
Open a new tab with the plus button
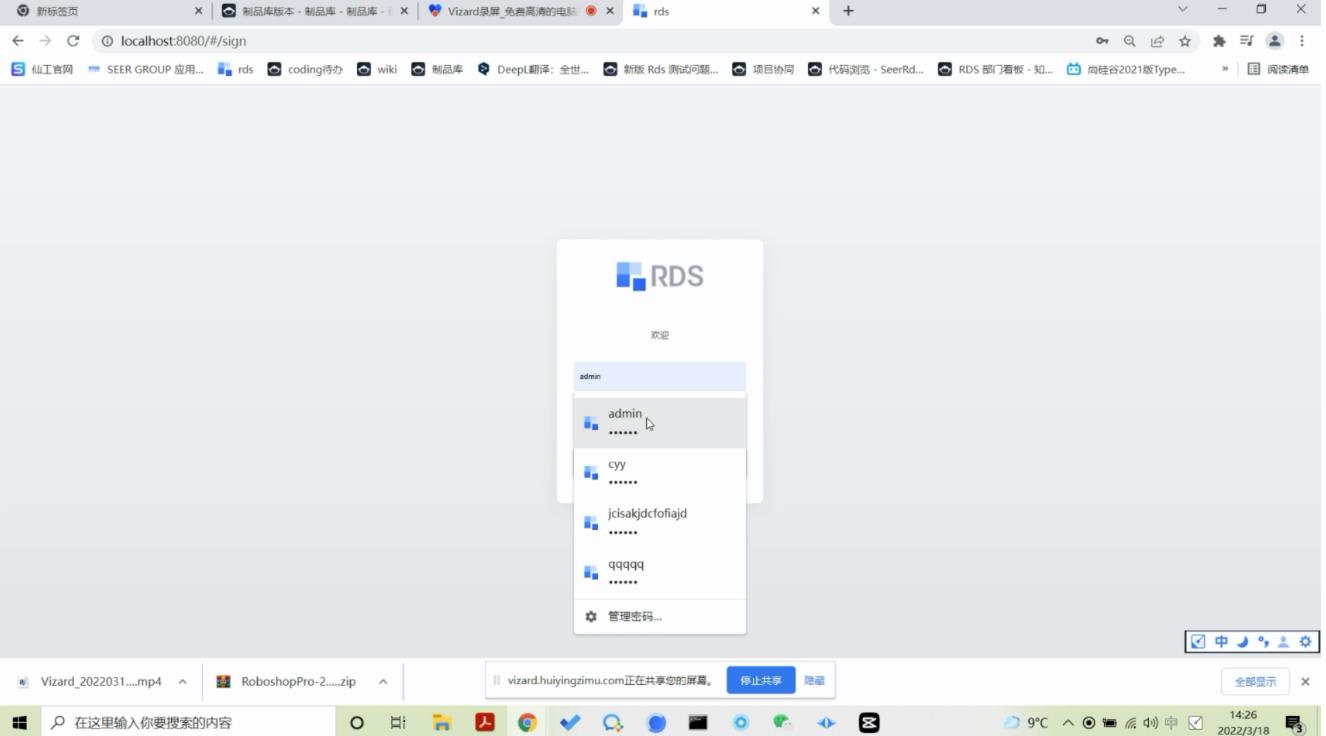click(x=848, y=11)
